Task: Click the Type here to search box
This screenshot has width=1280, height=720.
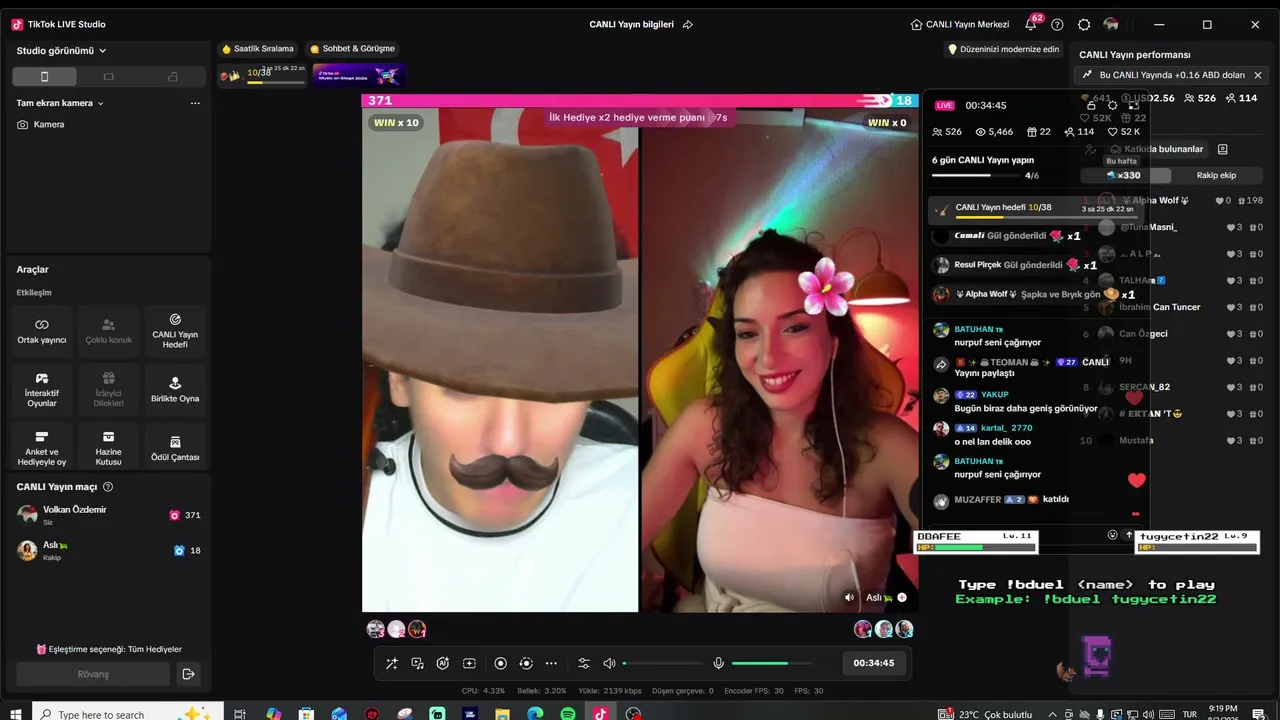Action: 128,714
